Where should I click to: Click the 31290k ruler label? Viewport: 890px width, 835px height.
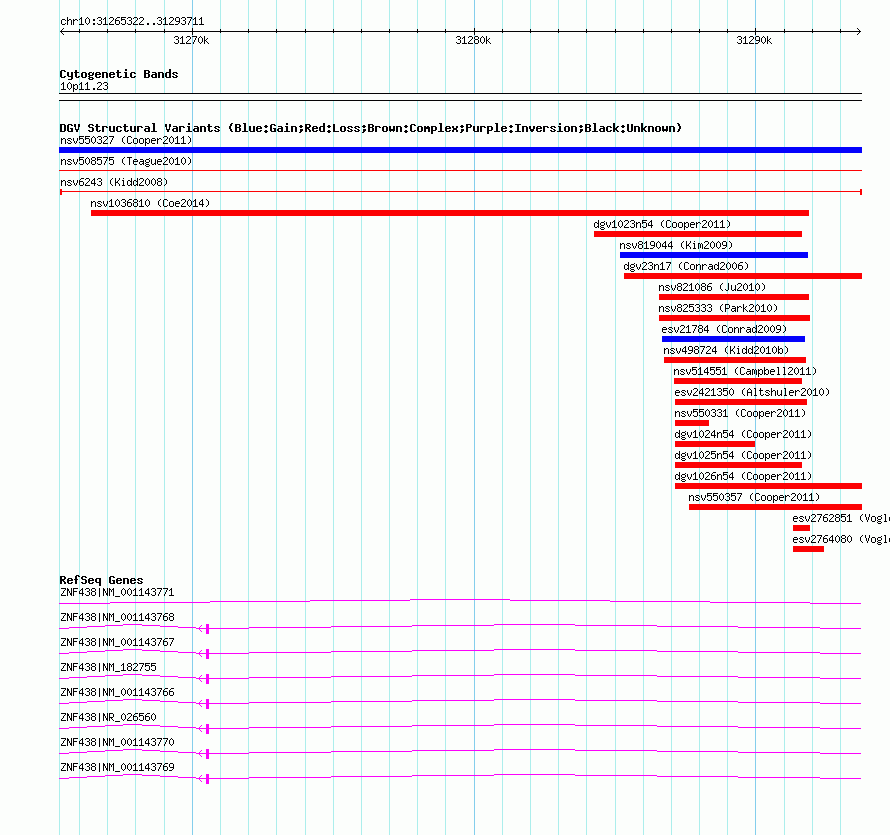[754, 41]
